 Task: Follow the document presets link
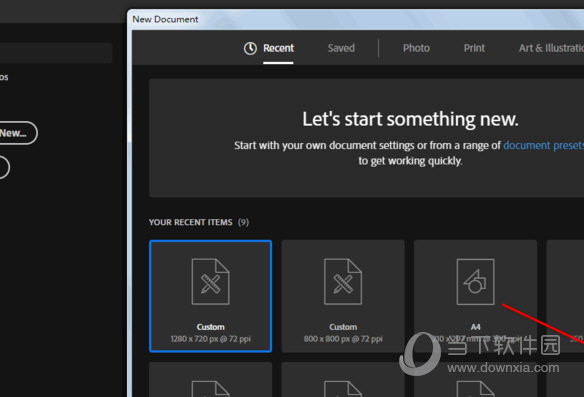(543, 145)
